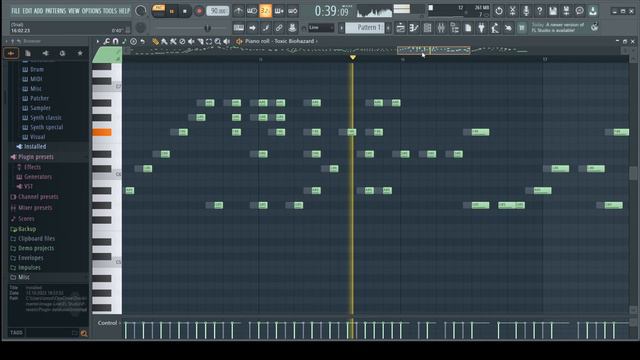Toggle typing keyboard to piano
640x360 pixels.
pos(239,28)
